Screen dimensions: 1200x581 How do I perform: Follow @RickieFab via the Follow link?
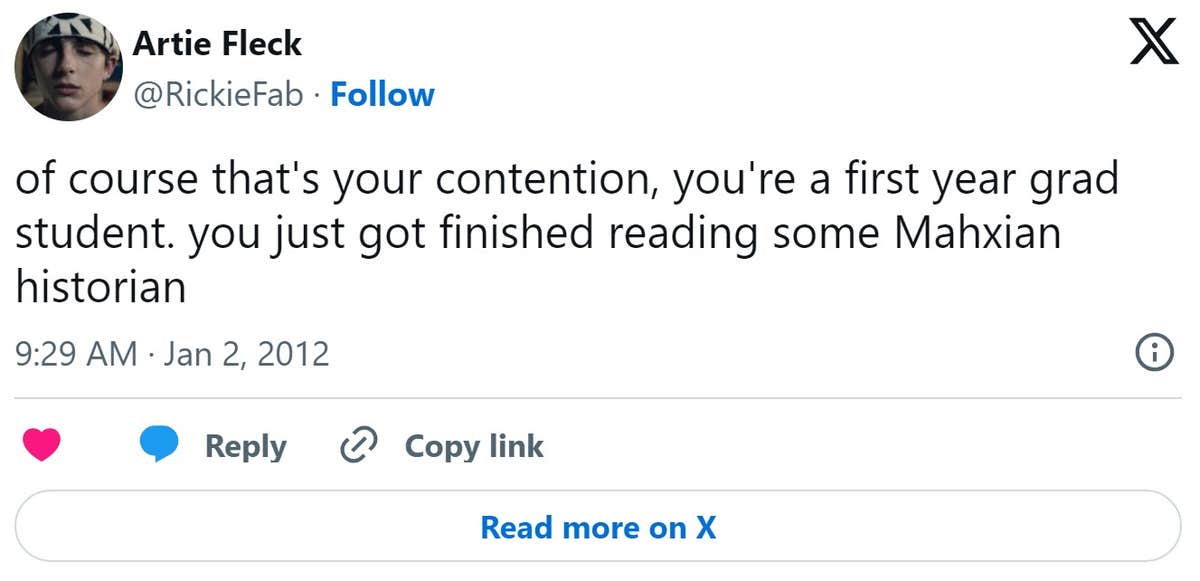[x=382, y=94]
